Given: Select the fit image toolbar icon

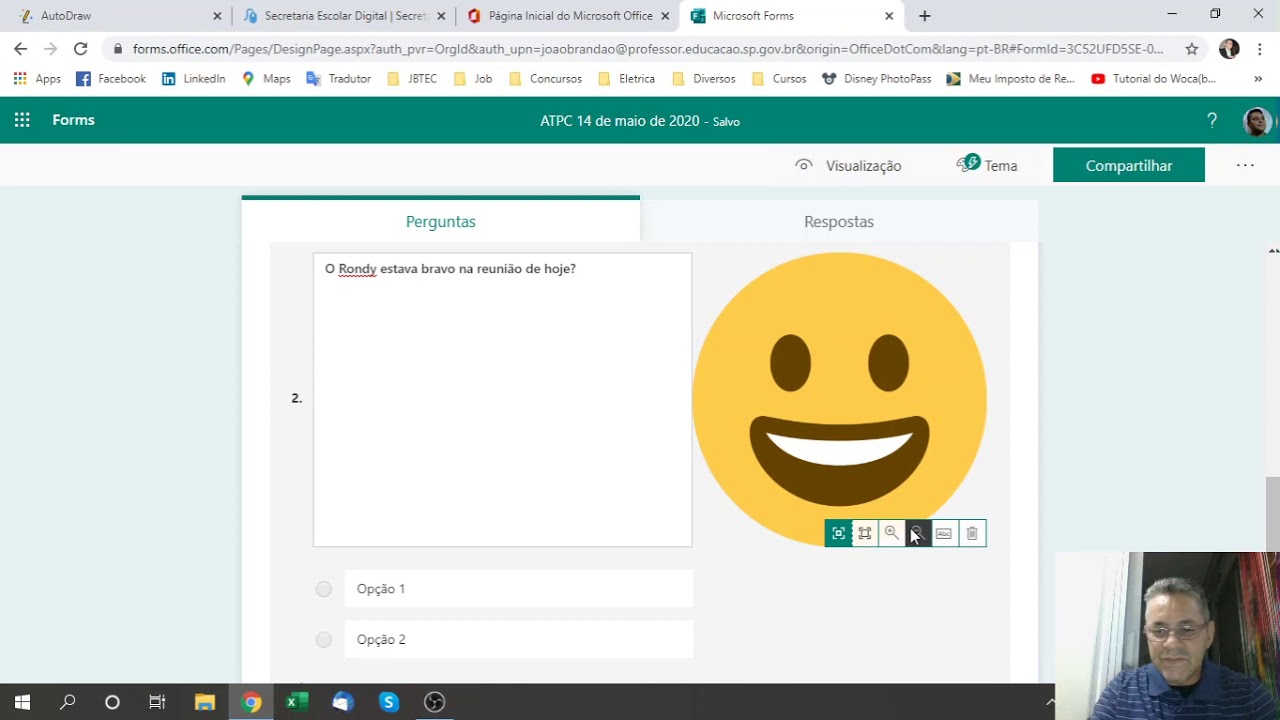Looking at the screenshot, I should pyautogui.click(x=838, y=533).
